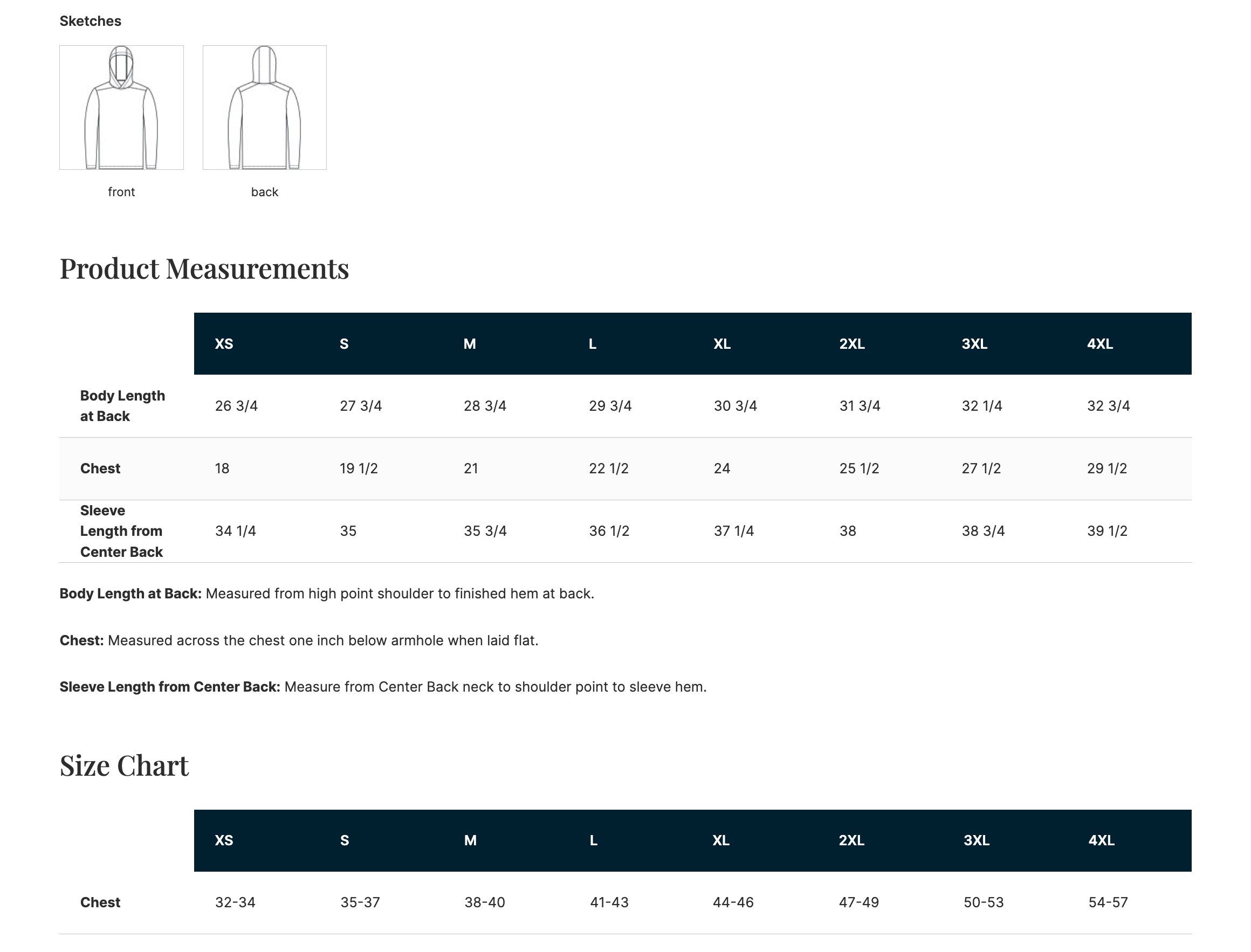This screenshot has width=1251, height=952.
Task: Click the 2XL header in Size Chart table
Action: pyautogui.click(x=851, y=840)
